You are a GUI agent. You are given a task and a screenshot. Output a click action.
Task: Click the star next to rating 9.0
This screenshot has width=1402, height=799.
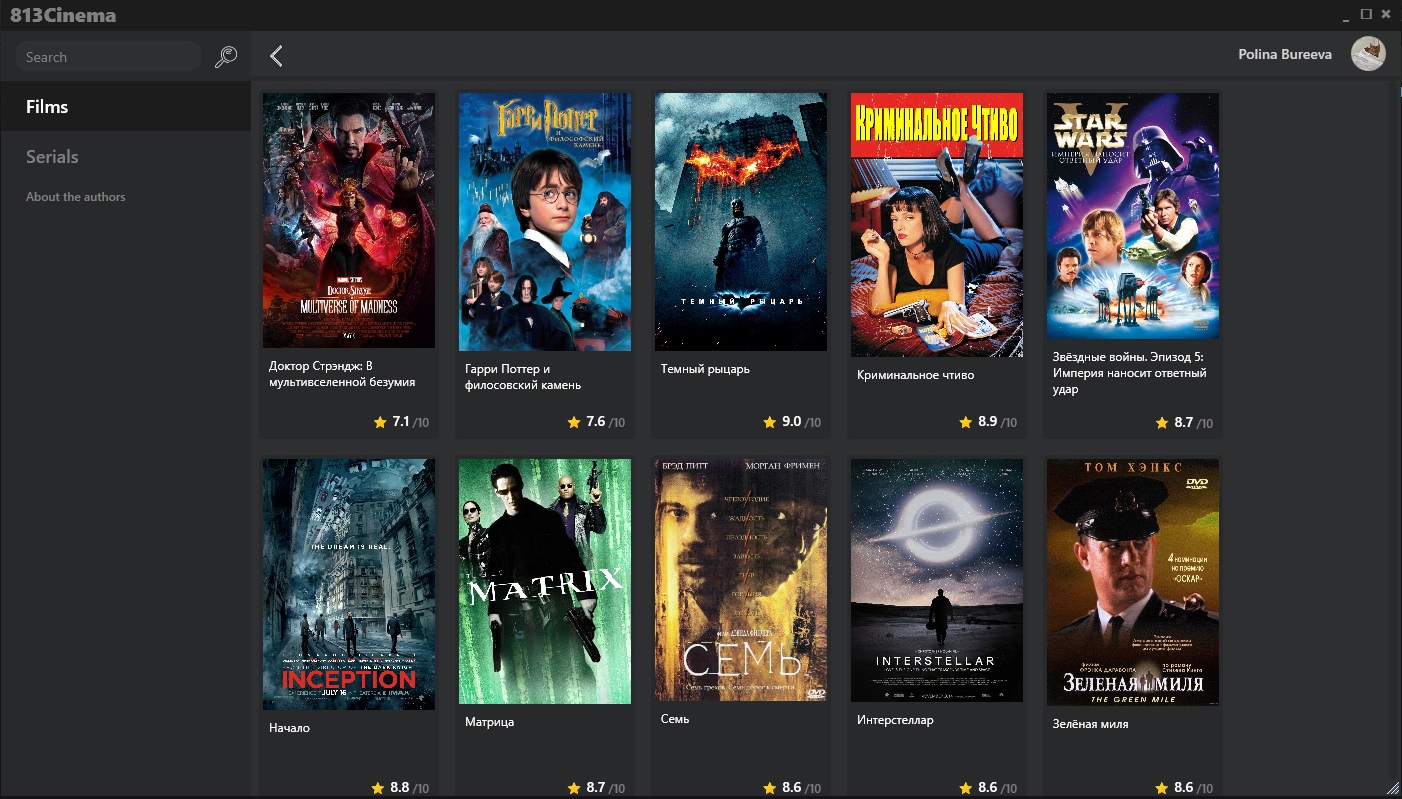coord(770,422)
